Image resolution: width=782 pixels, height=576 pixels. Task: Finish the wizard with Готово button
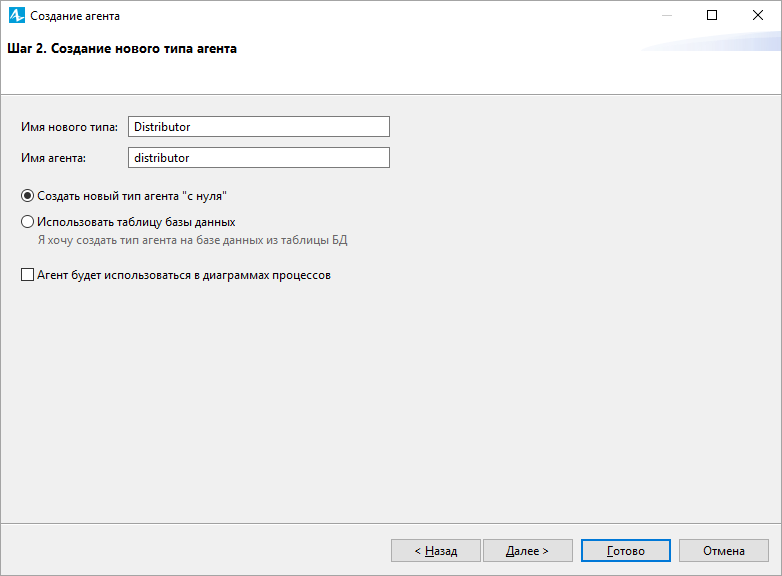click(x=625, y=551)
